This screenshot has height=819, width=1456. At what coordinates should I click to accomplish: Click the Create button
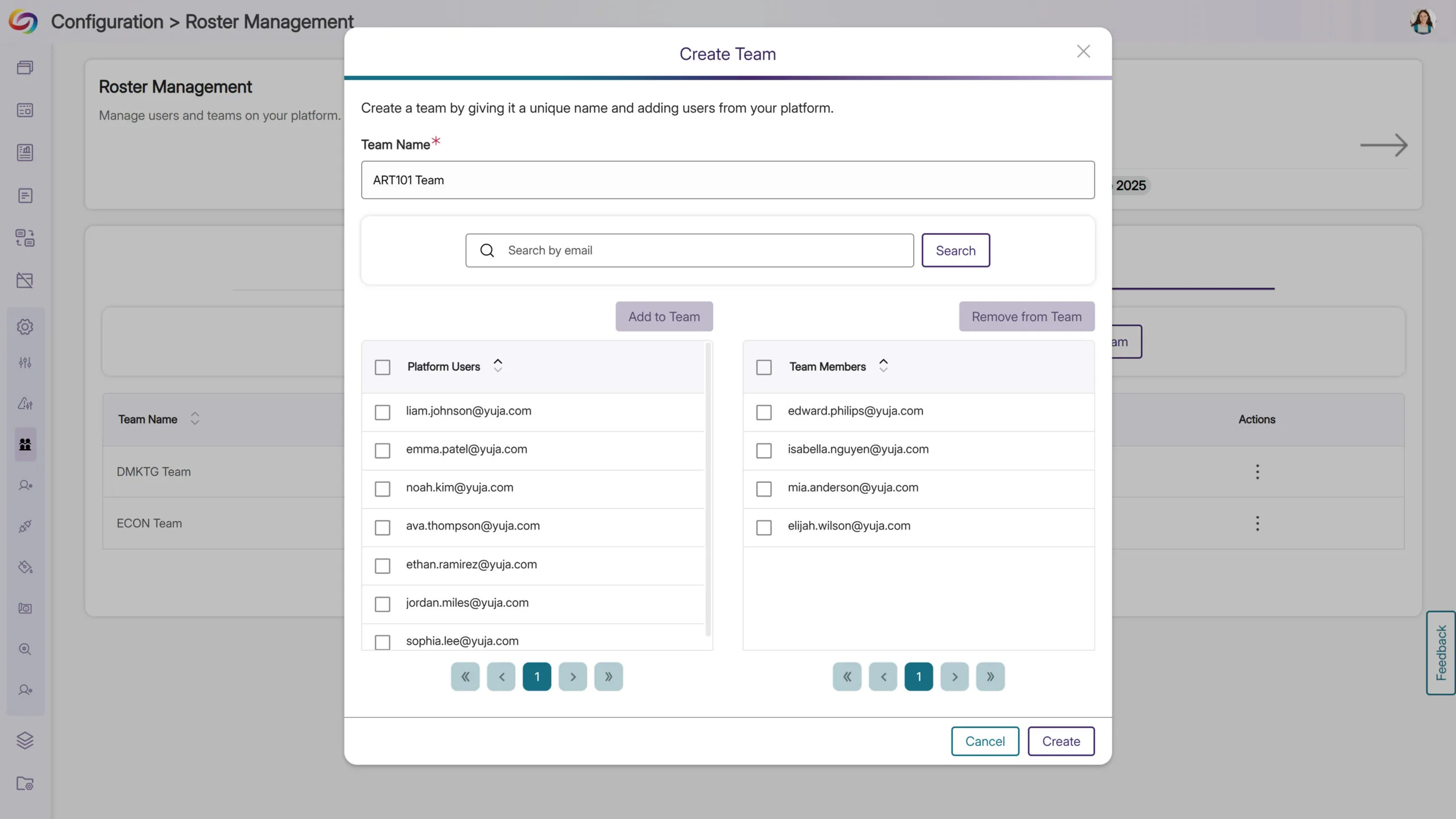tap(1061, 741)
